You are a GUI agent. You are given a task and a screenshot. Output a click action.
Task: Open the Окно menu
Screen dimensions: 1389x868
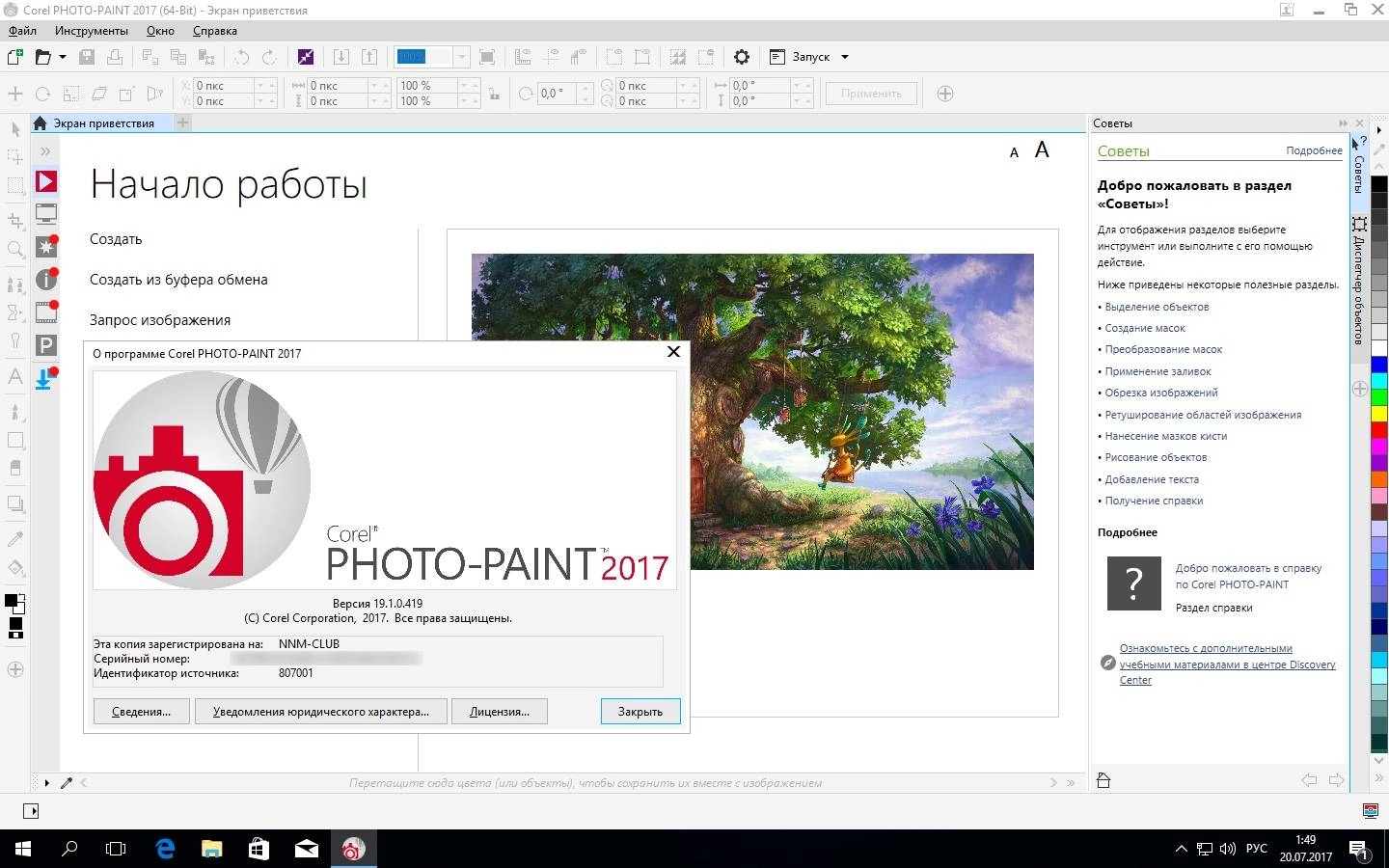coord(160,31)
